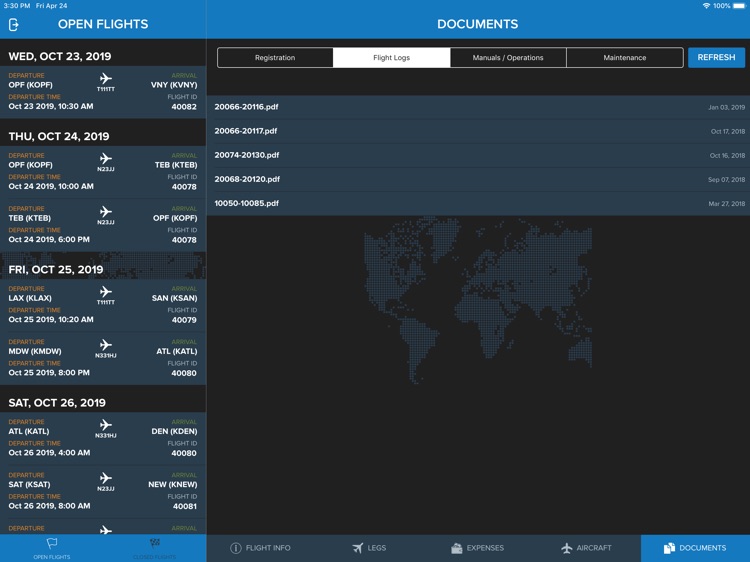Click the Oct 17, 2018 date
This screenshot has height=562, width=750.
click(728, 131)
